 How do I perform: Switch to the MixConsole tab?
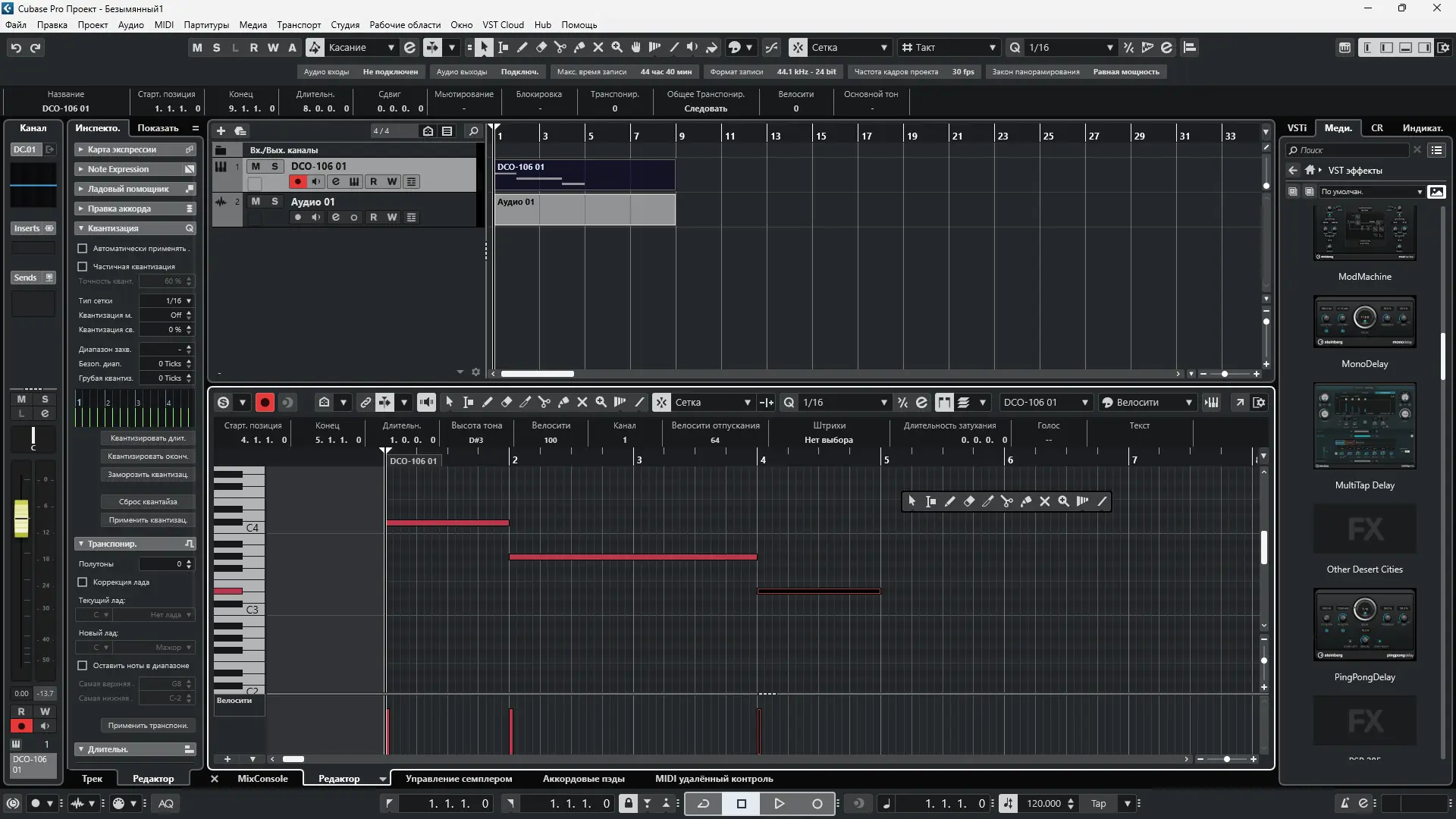(x=262, y=779)
